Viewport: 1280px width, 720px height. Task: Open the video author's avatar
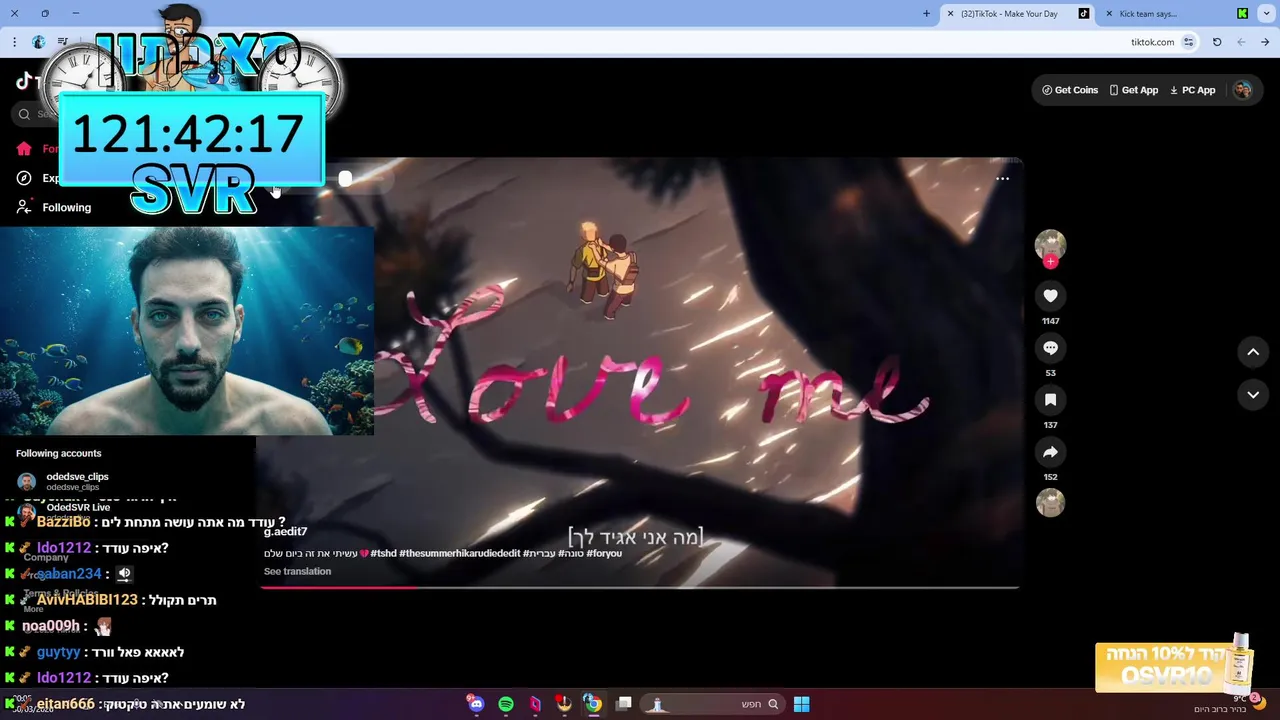click(x=1050, y=245)
